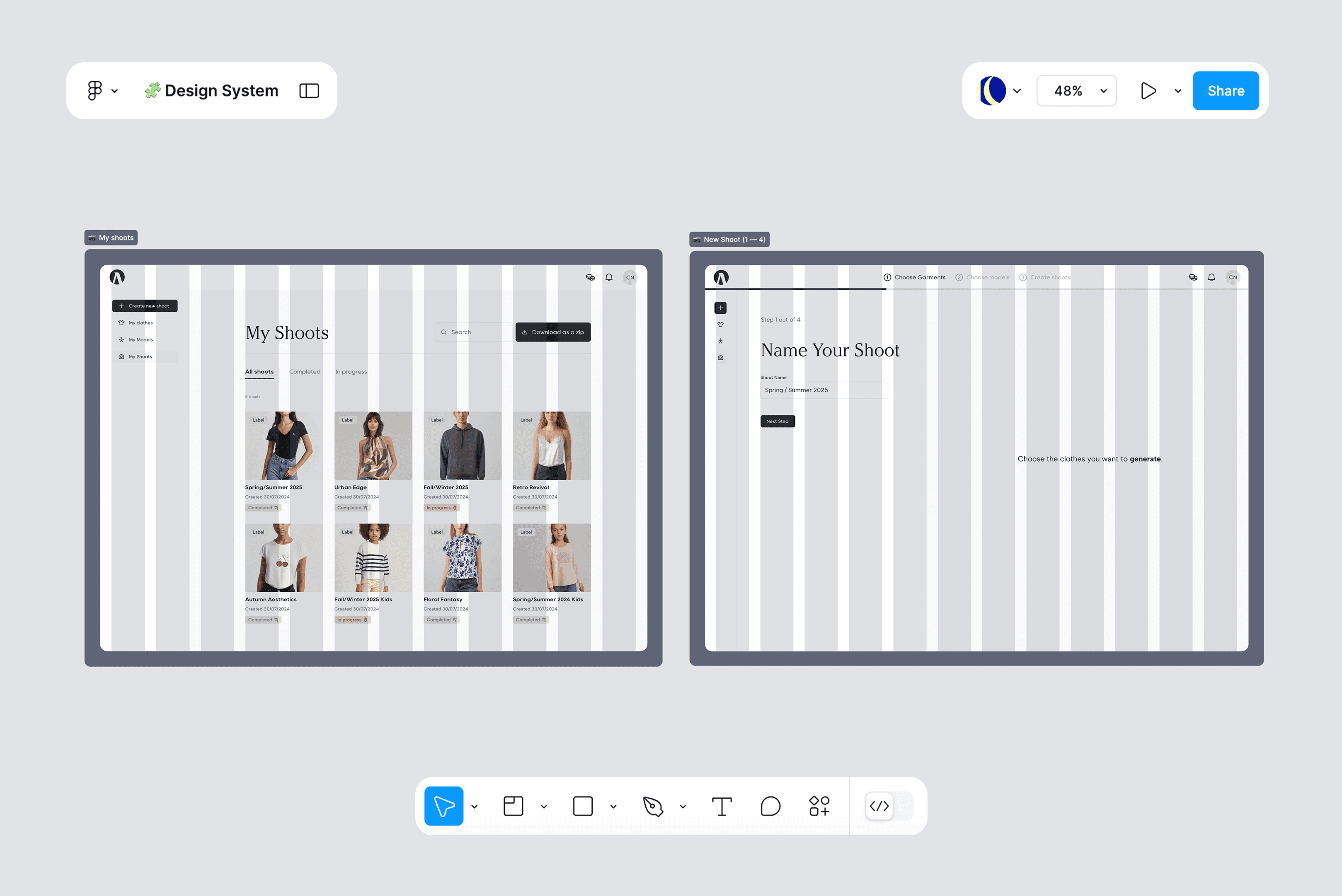Open the Figma main menu logo

[x=95, y=90]
